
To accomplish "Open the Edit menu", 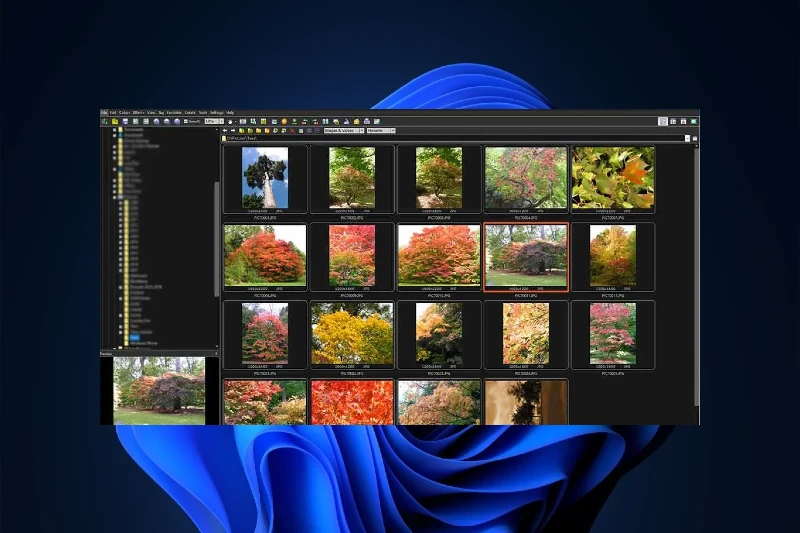I will (x=113, y=112).
